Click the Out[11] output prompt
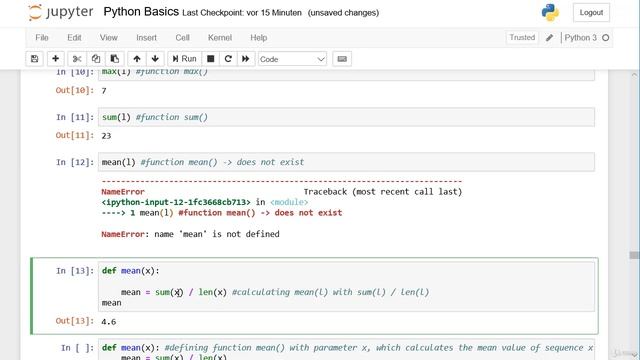640x360 pixels. 75,136
